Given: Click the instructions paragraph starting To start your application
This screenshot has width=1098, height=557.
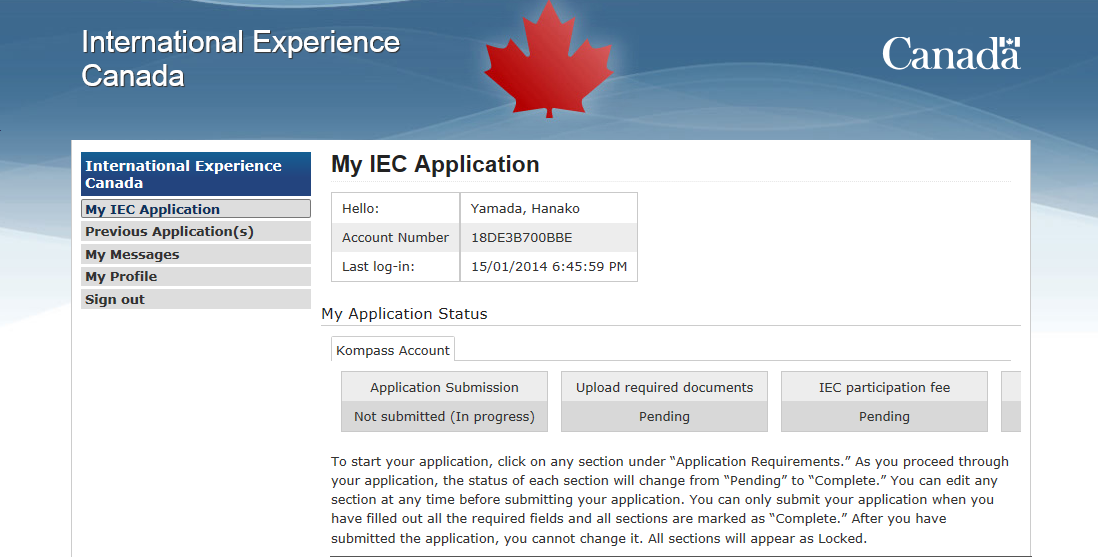Looking at the screenshot, I should tap(670, 500).
